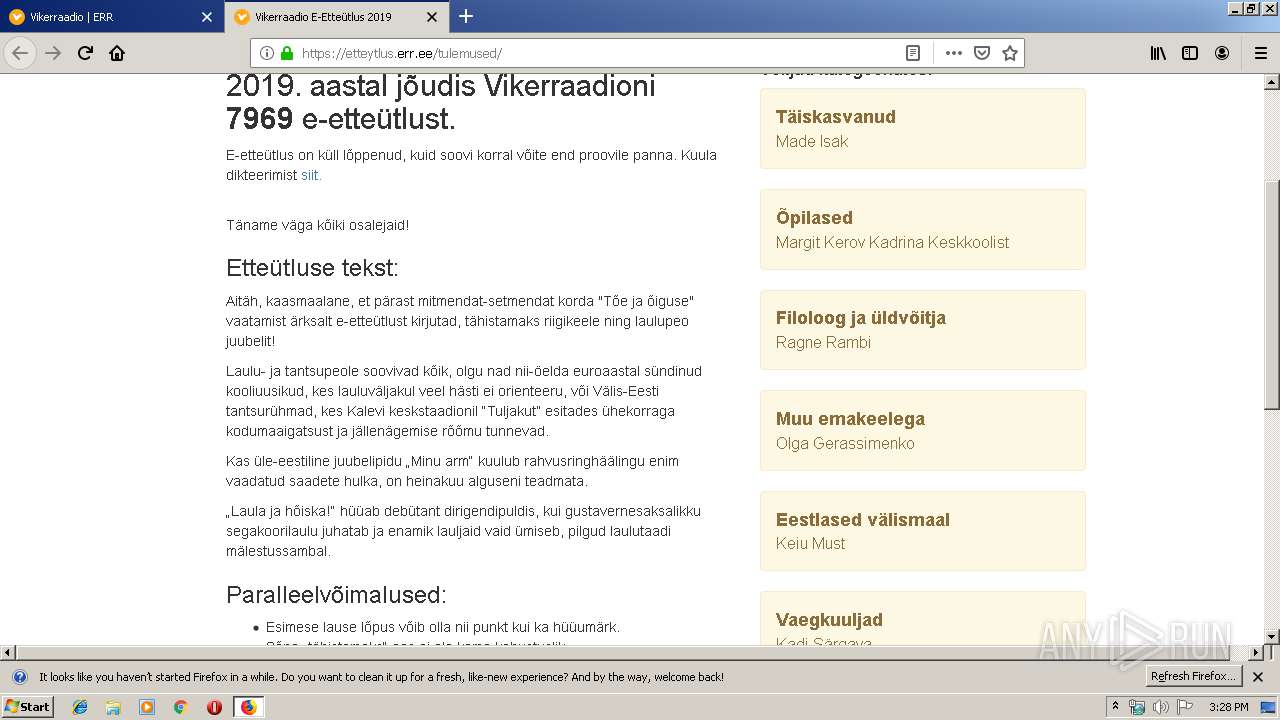Select the Vikerraadio E-Etteütlus 2019 tab
The width and height of the screenshot is (1280, 720).
[x=336, y=17]
